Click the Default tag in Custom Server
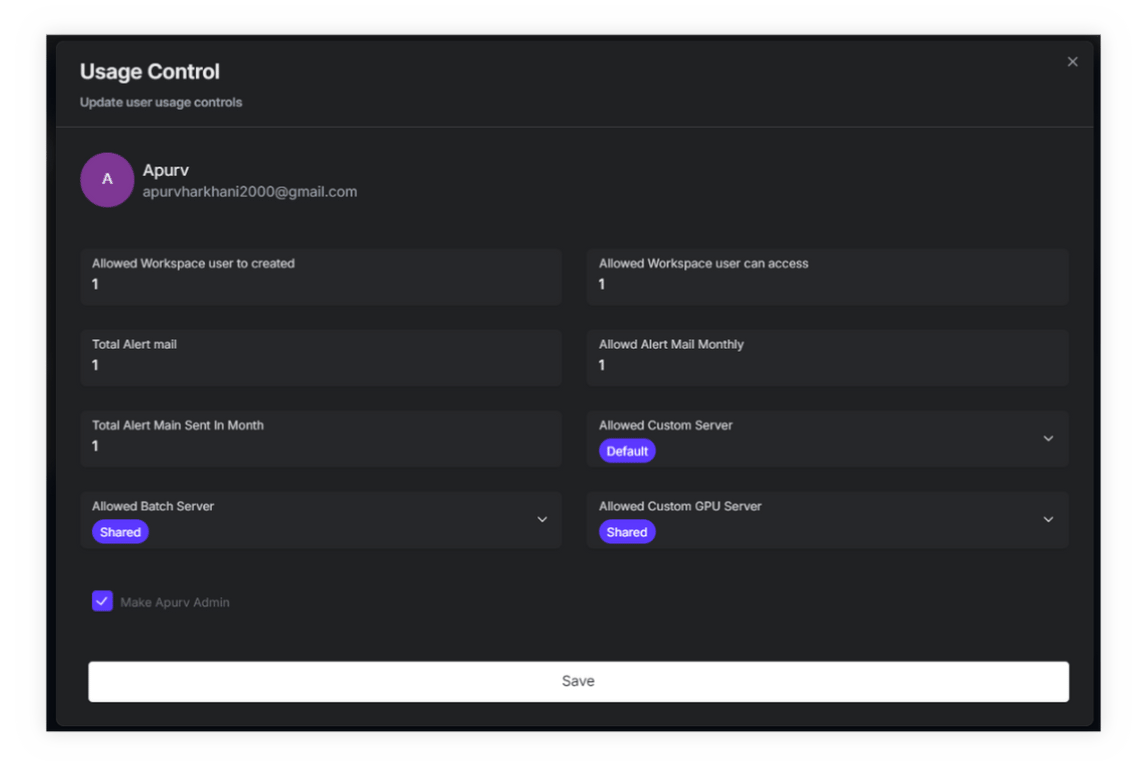This screenshot has height=761, width=1147. pos(627,451)
